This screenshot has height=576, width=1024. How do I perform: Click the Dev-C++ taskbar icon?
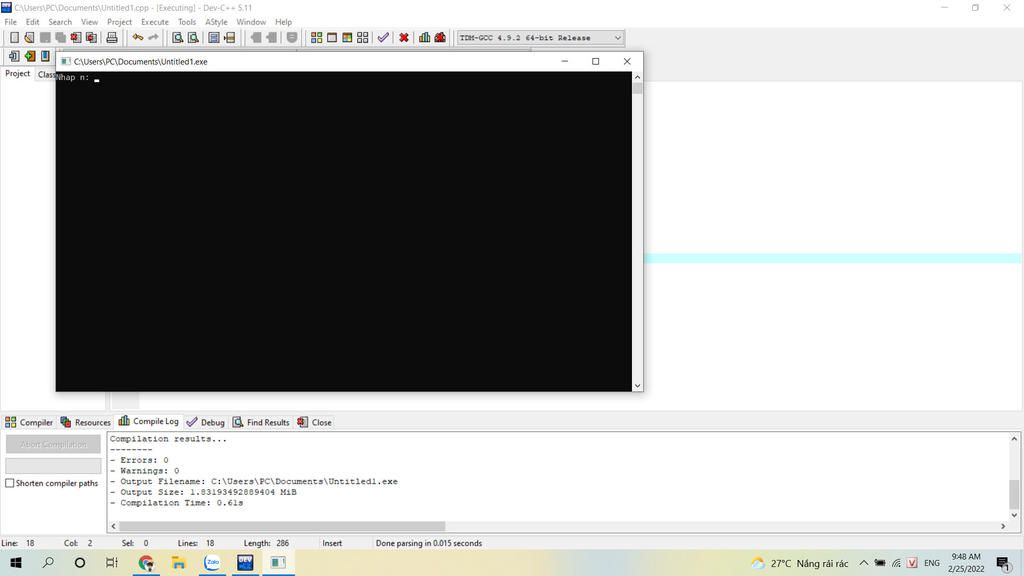pyautogui.click(x=245, y=562)
